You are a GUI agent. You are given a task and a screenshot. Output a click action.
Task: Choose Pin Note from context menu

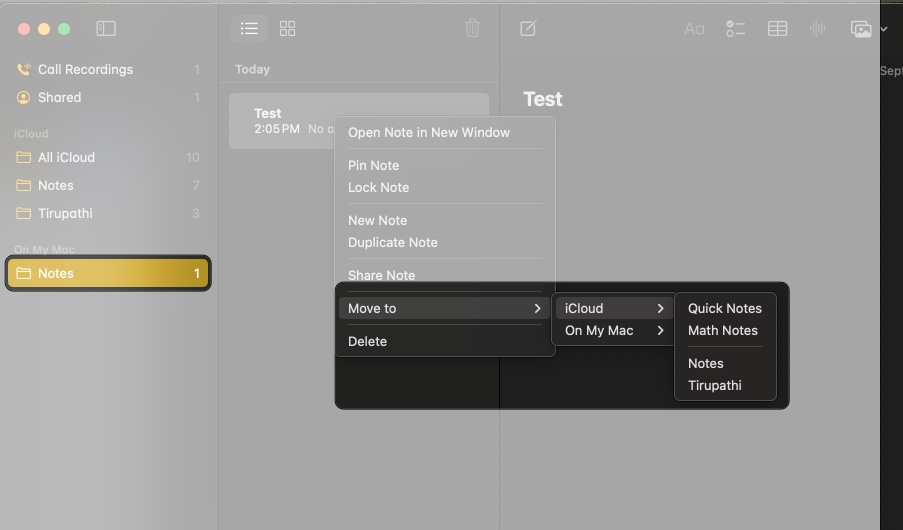click(x=374, y=166)
